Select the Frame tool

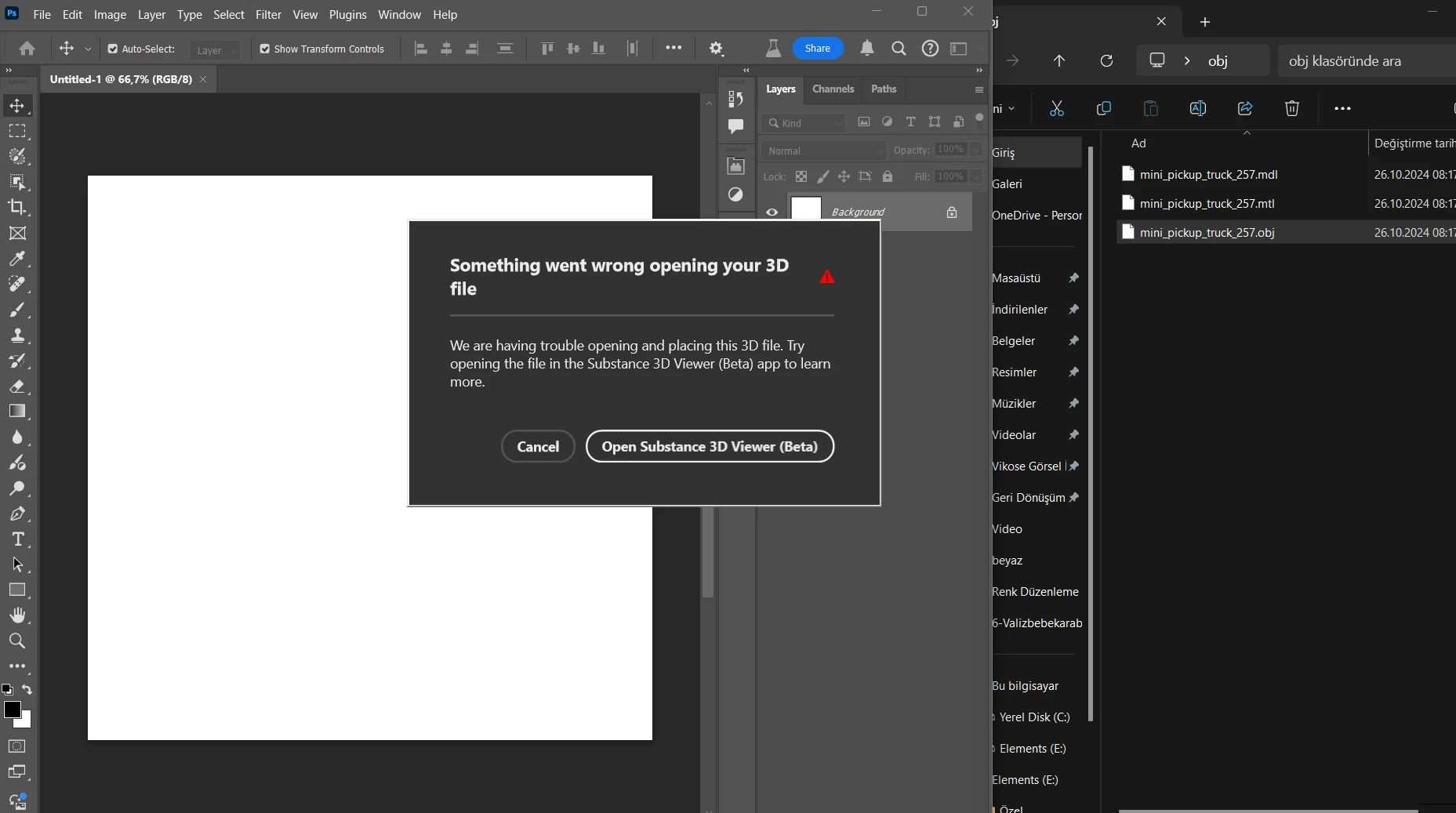(17, 233)
